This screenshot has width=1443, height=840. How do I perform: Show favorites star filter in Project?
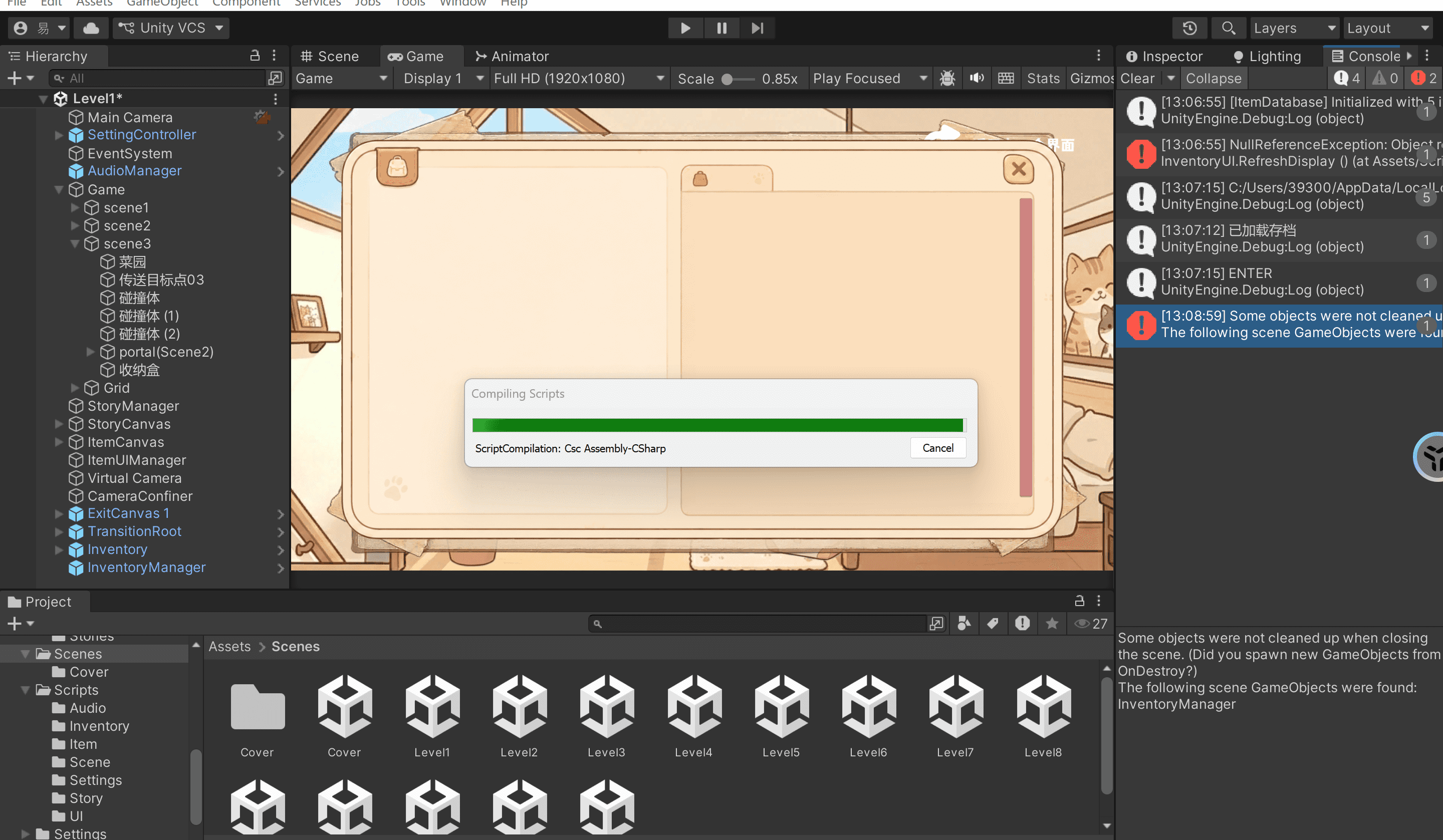pos(1052,623)
